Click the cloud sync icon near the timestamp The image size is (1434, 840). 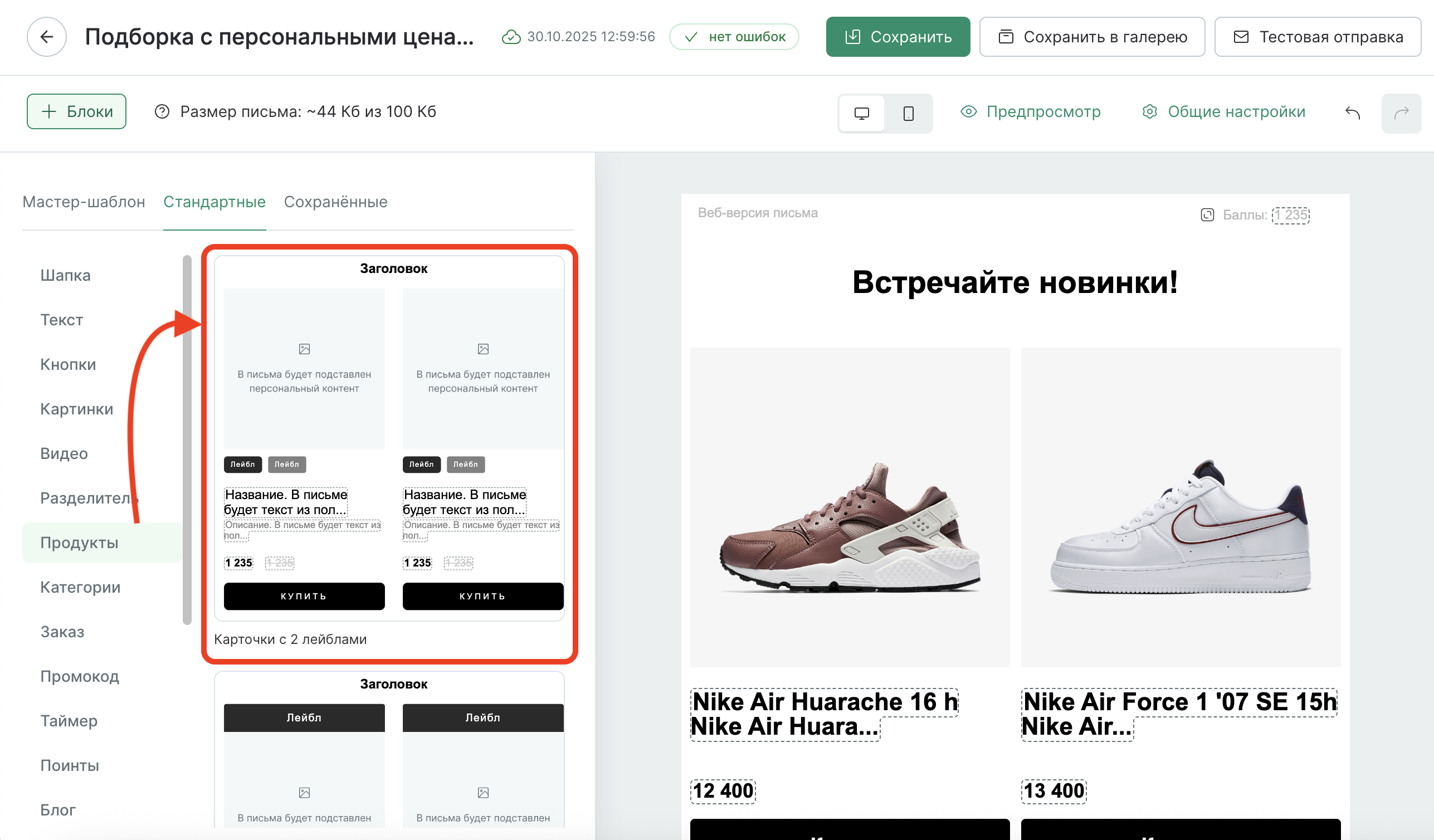(x=510, y=36)
